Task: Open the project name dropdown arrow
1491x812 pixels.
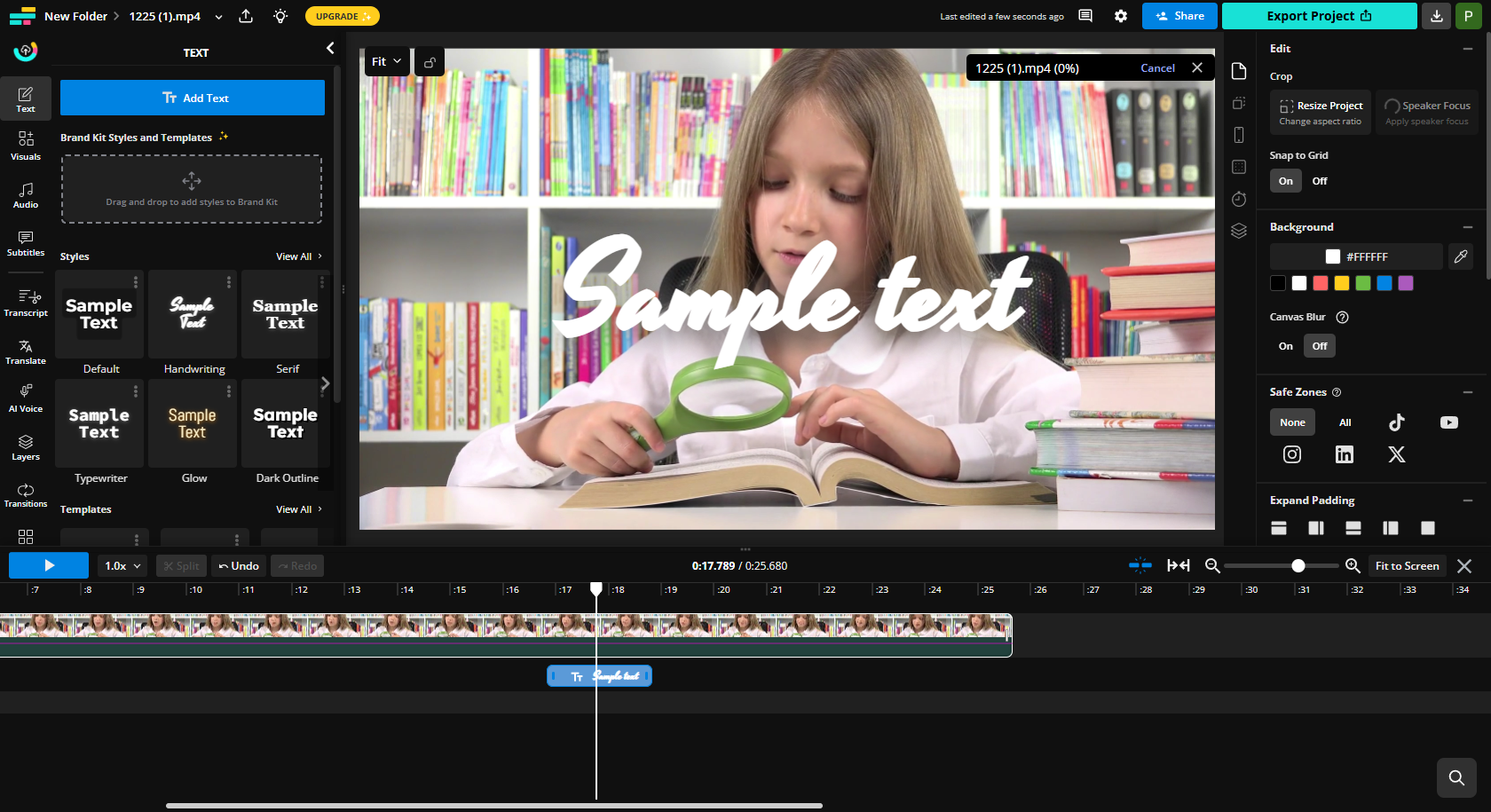Action: click(218, 16)
